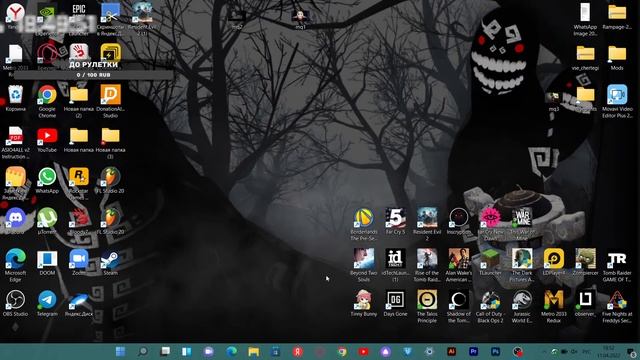
Task: Launch This War of Mine shortcut
Action: (522, 218)
